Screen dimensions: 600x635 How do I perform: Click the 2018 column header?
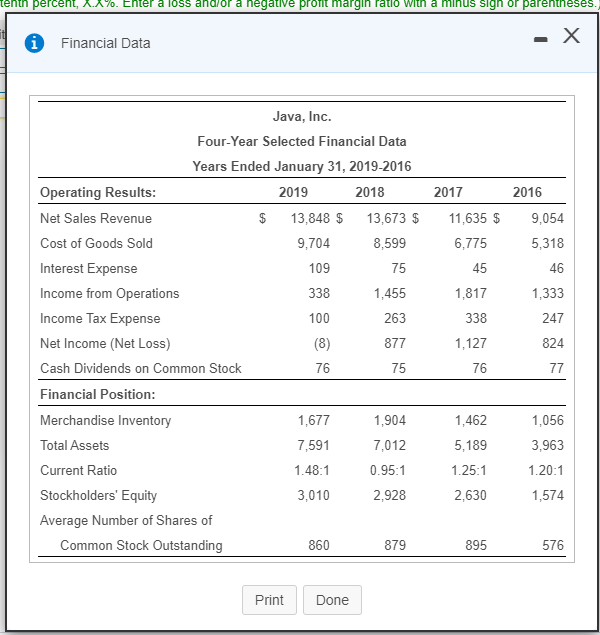pyautogui.click(x=370, y=192)
